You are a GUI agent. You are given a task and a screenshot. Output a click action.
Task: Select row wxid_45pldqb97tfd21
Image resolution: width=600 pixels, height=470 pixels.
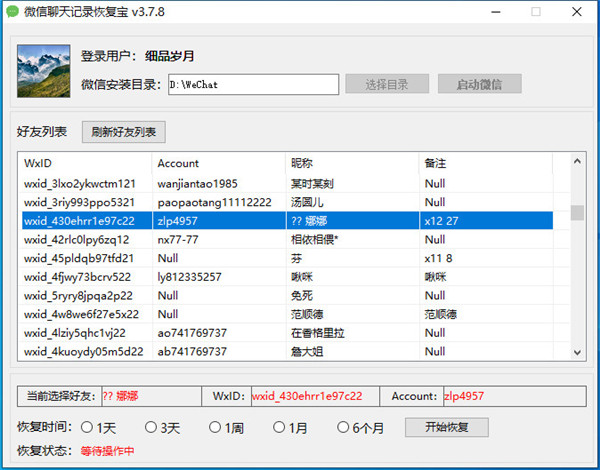point(287,258)
